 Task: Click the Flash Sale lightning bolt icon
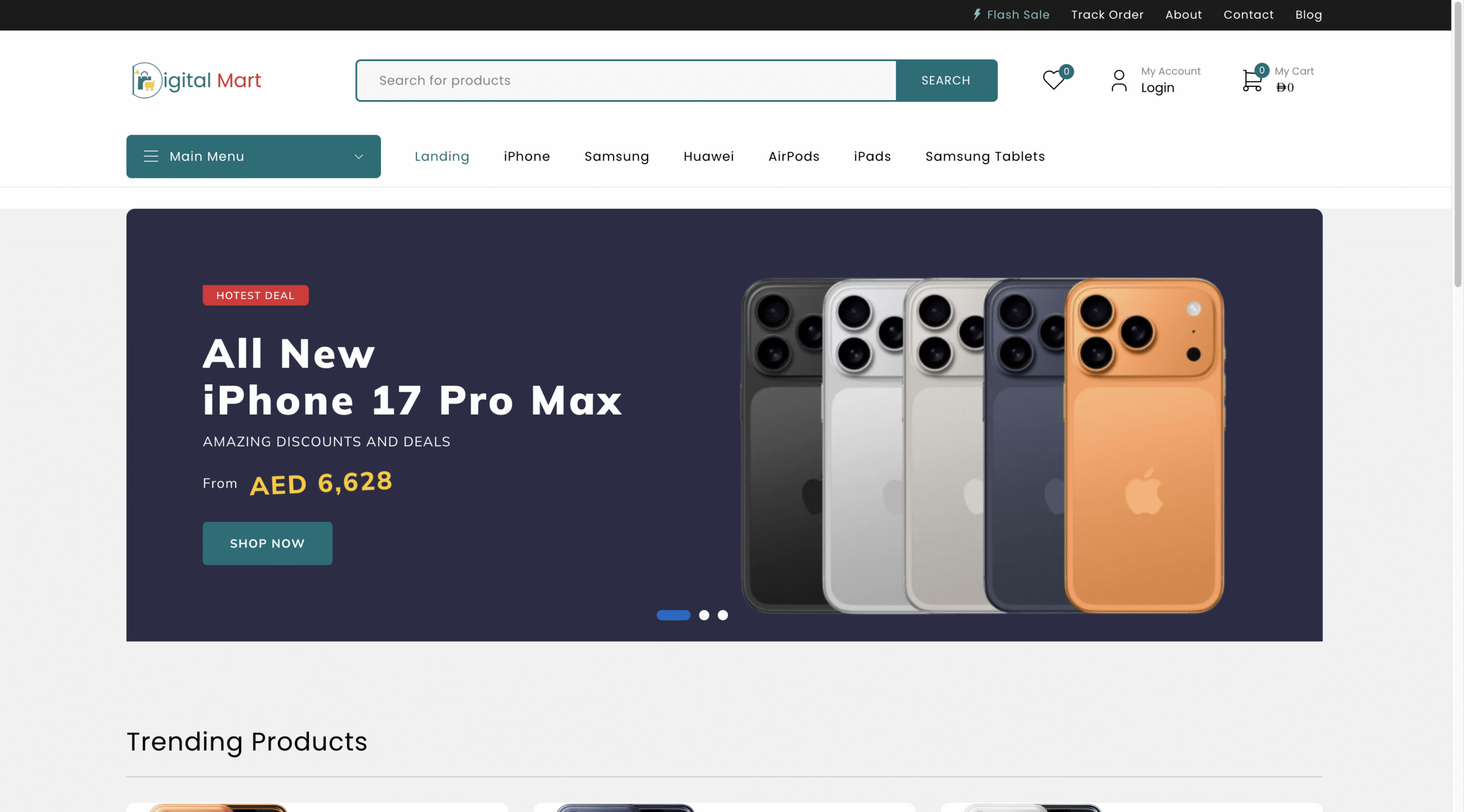977,14
